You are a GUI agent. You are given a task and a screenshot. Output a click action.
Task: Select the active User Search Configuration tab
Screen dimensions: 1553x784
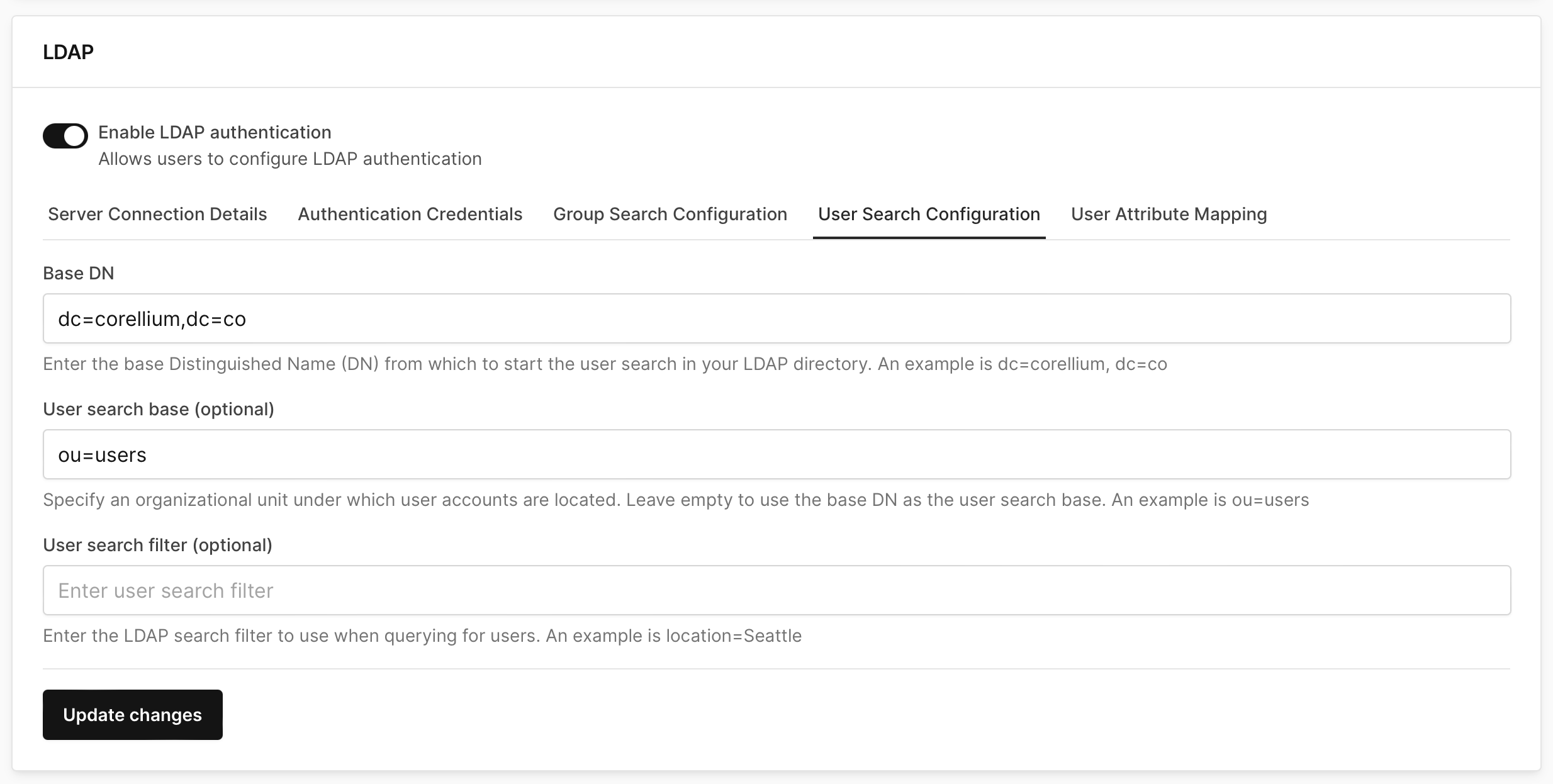(929, 214)
